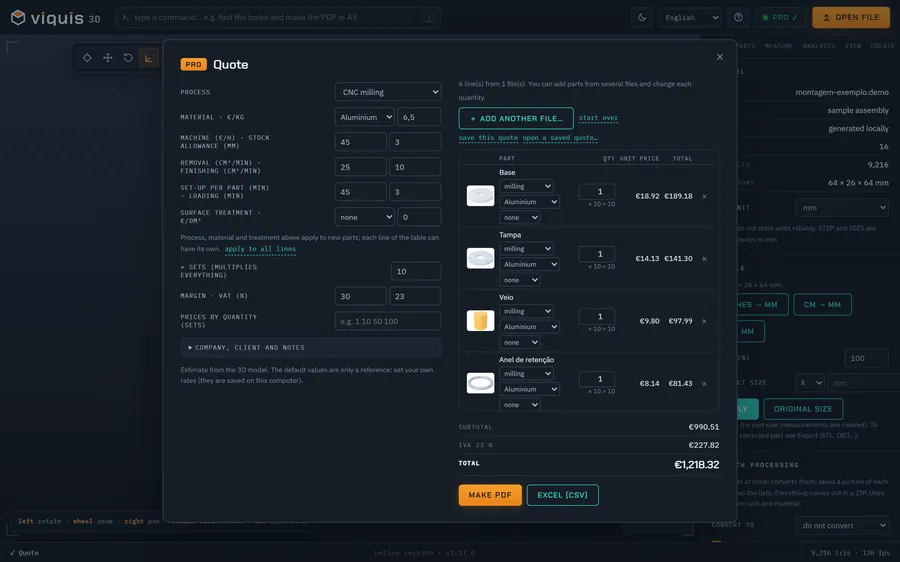Toggle the PRO status badge

click(780, 17)
